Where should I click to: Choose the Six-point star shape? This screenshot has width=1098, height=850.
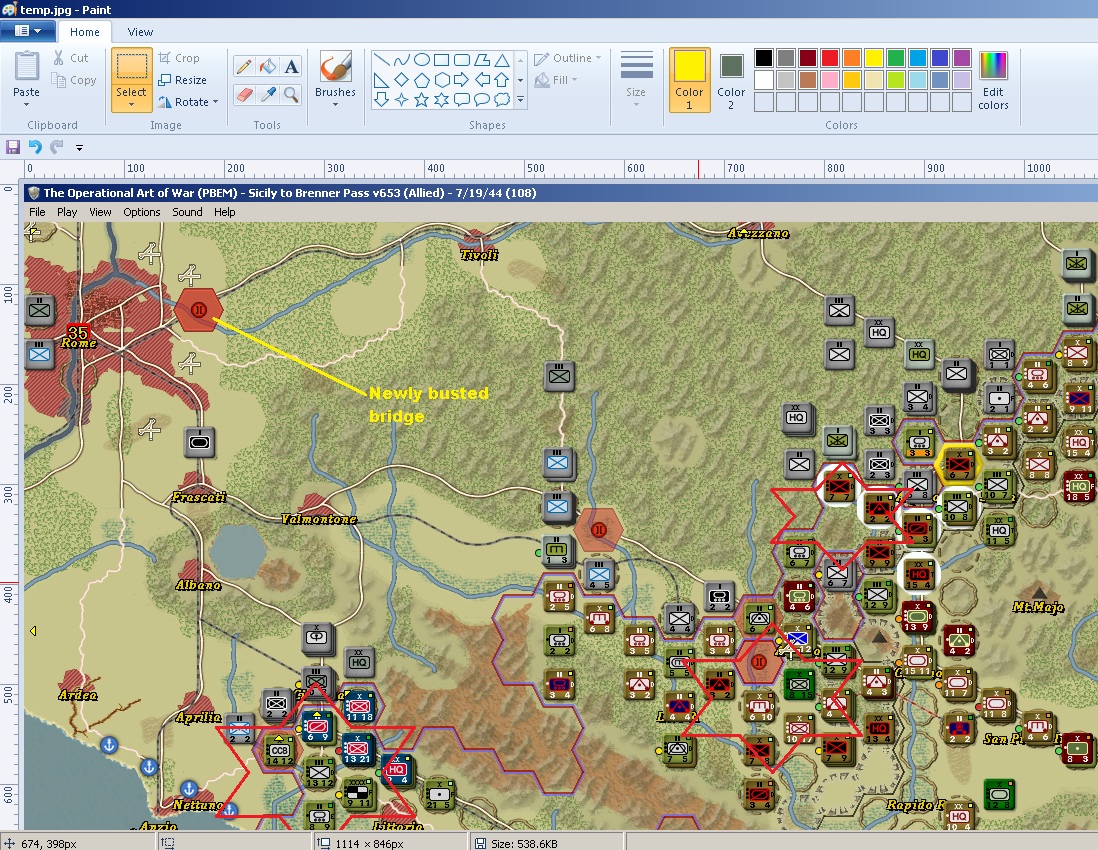coord(442,99)
